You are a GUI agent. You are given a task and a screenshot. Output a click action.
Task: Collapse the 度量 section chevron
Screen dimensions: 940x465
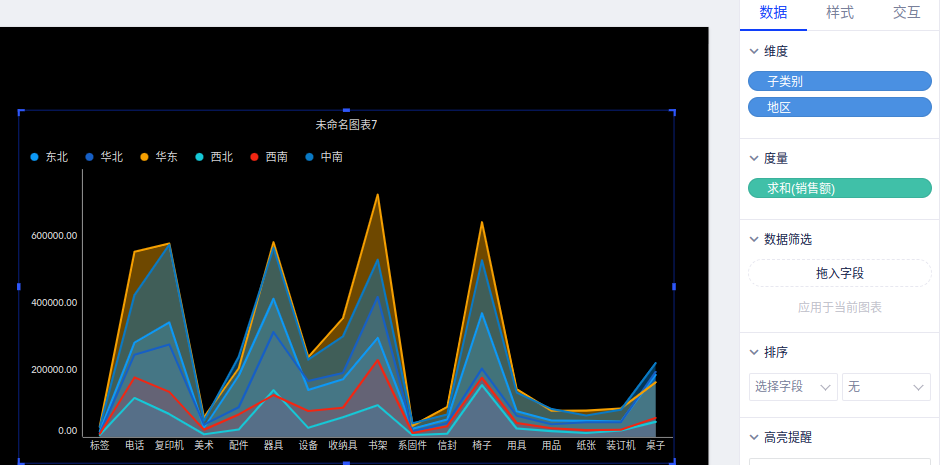754,158
